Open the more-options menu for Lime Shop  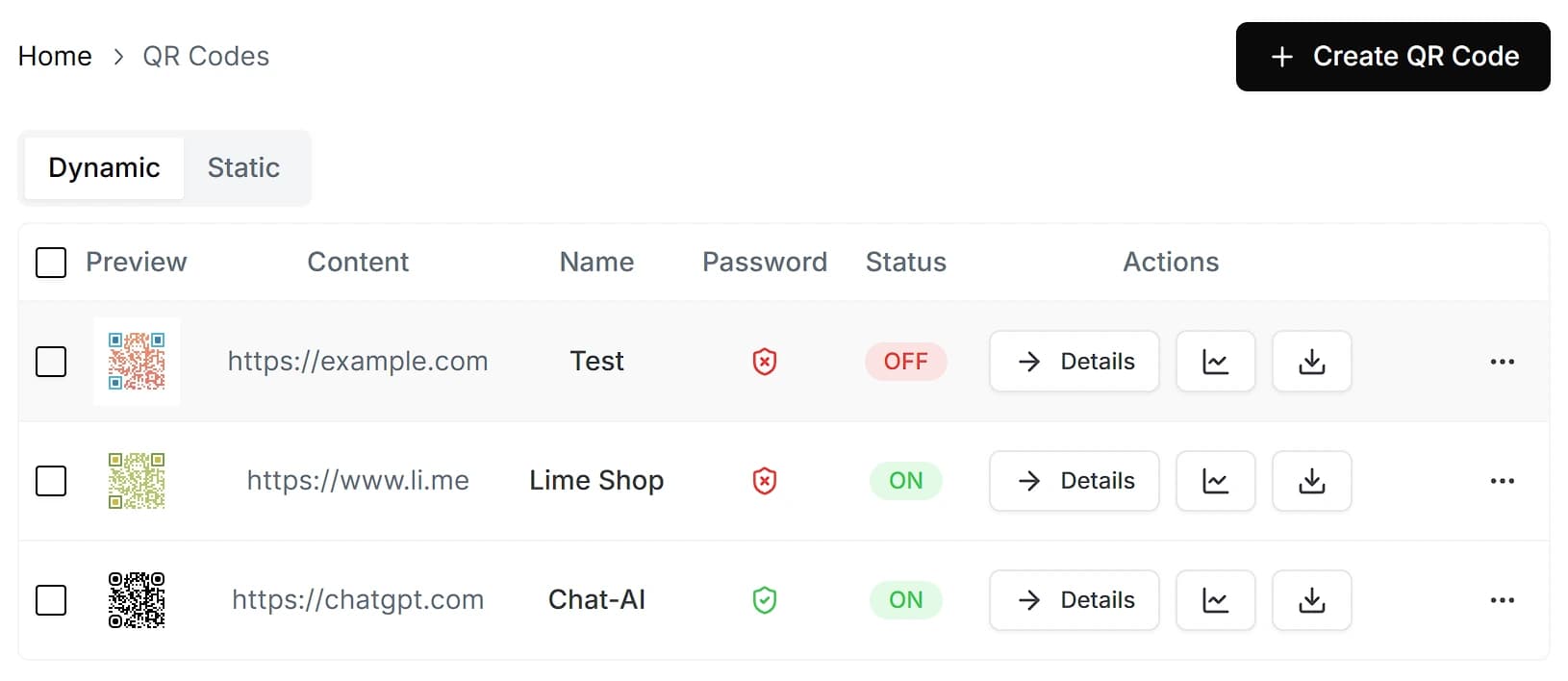coord(1502,481)
